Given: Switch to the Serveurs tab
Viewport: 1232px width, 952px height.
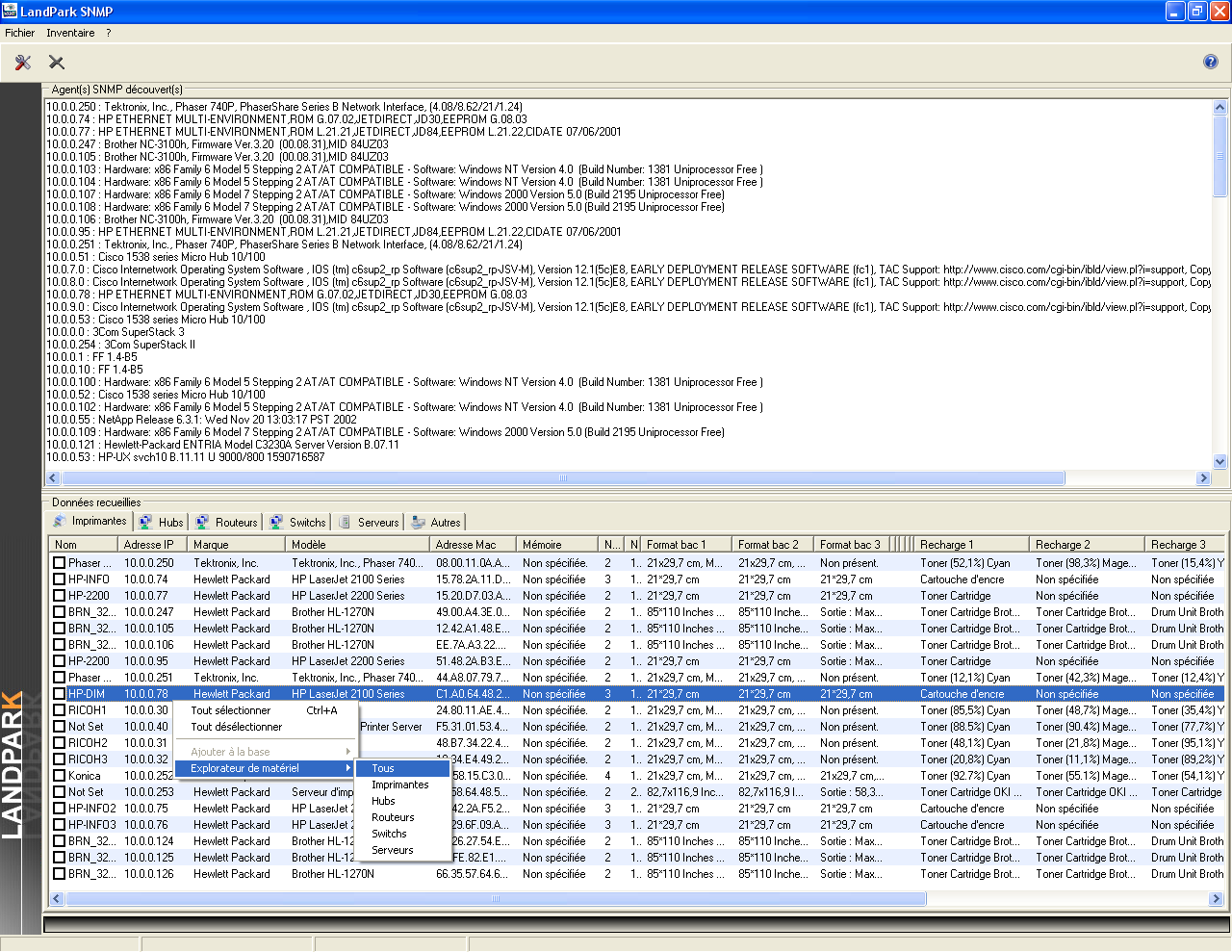Looking at the screenshot, I should (368, 522).
